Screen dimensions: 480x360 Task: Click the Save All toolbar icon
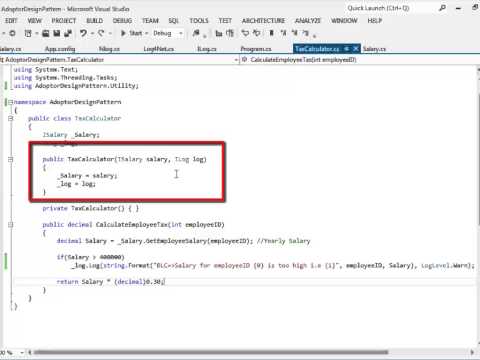[x=68, y=33]
